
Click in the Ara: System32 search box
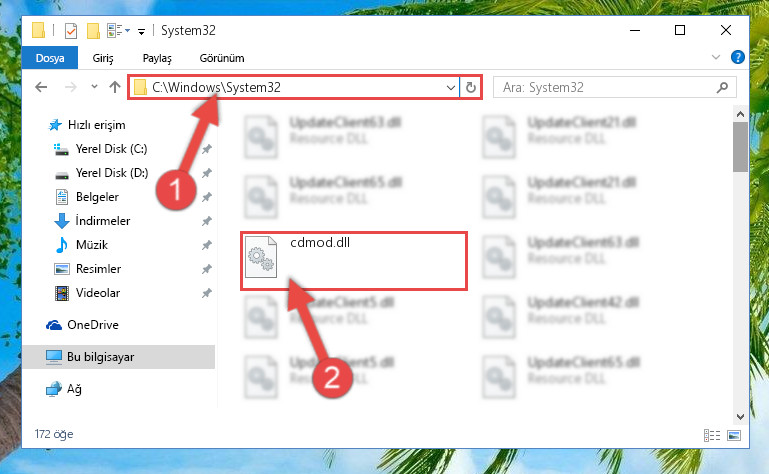(606, 87)
